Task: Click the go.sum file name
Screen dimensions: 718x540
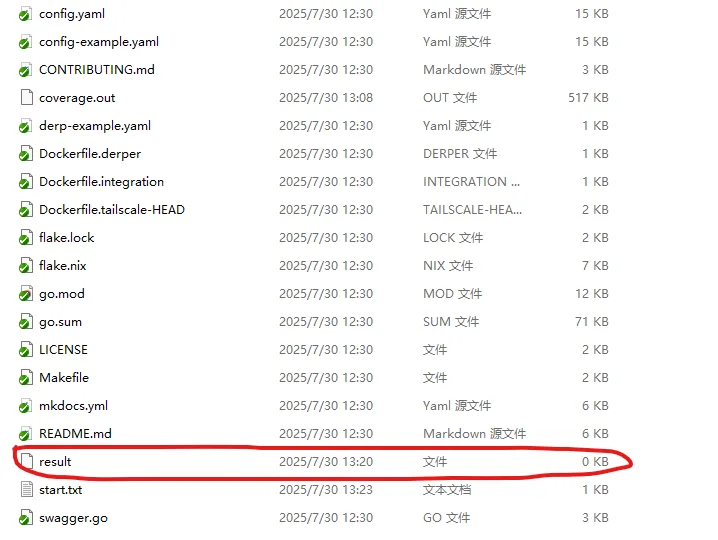Action: (60, 322)
